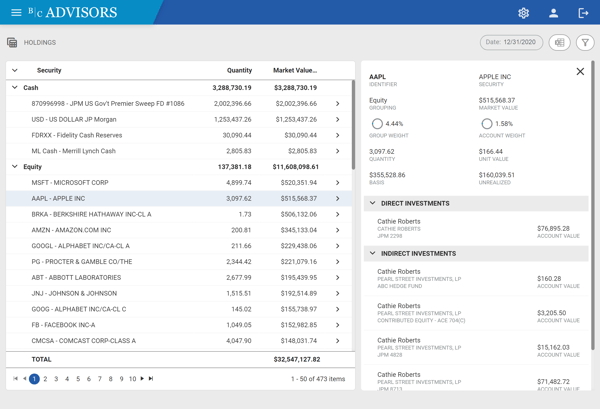The height and width of the screenshot is (409, 600).
Task: Go to first page of holdings
Action: tap(15, 378)
